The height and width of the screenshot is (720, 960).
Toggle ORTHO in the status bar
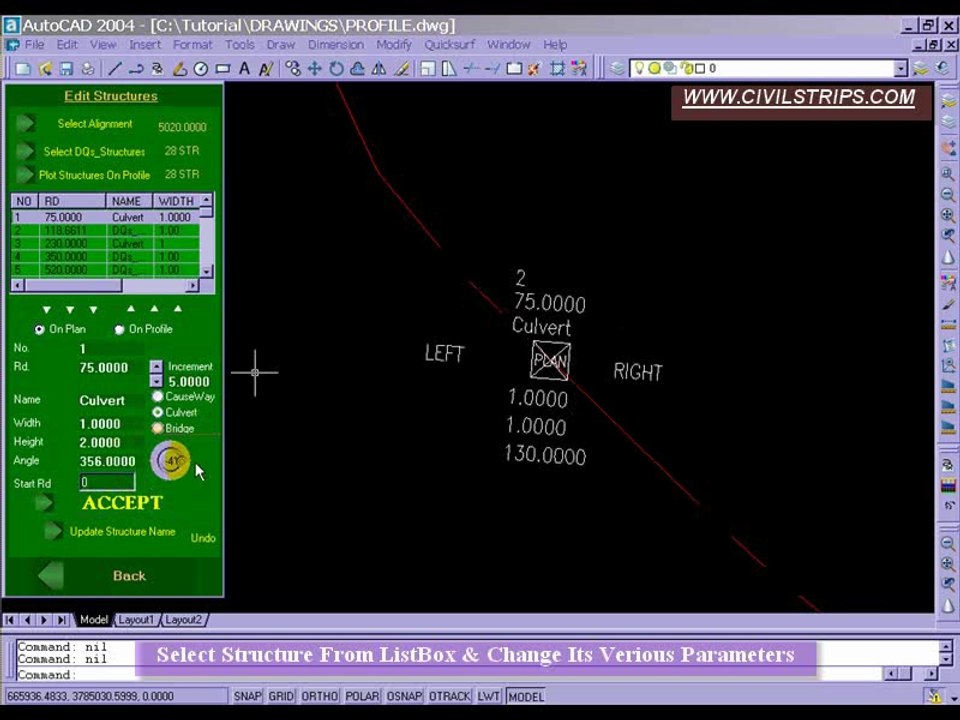[320, 696]
